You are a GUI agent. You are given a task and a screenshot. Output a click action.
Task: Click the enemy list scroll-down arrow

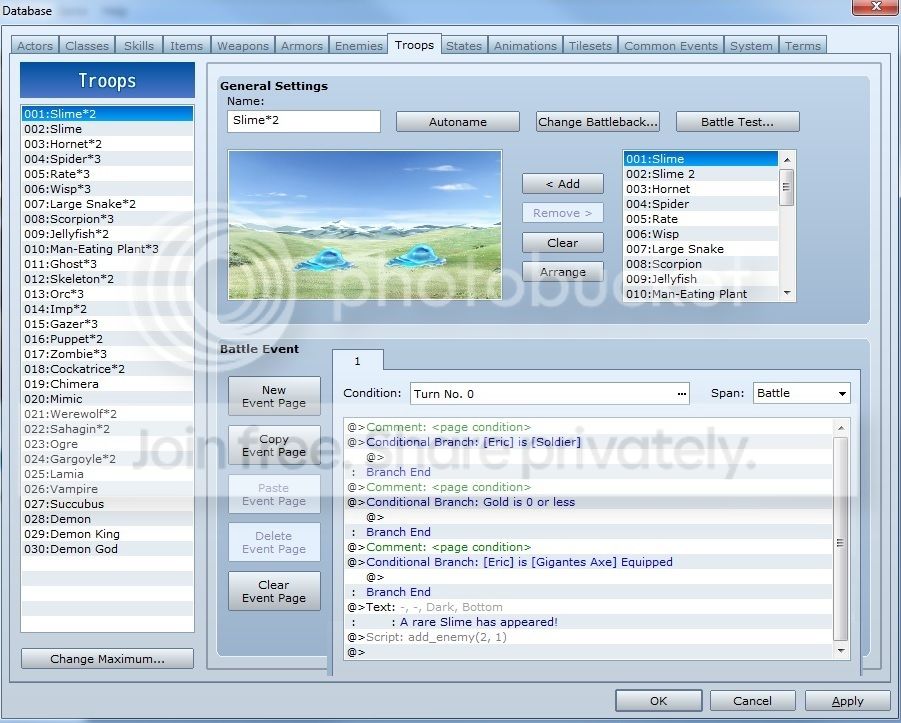point(787,293)
